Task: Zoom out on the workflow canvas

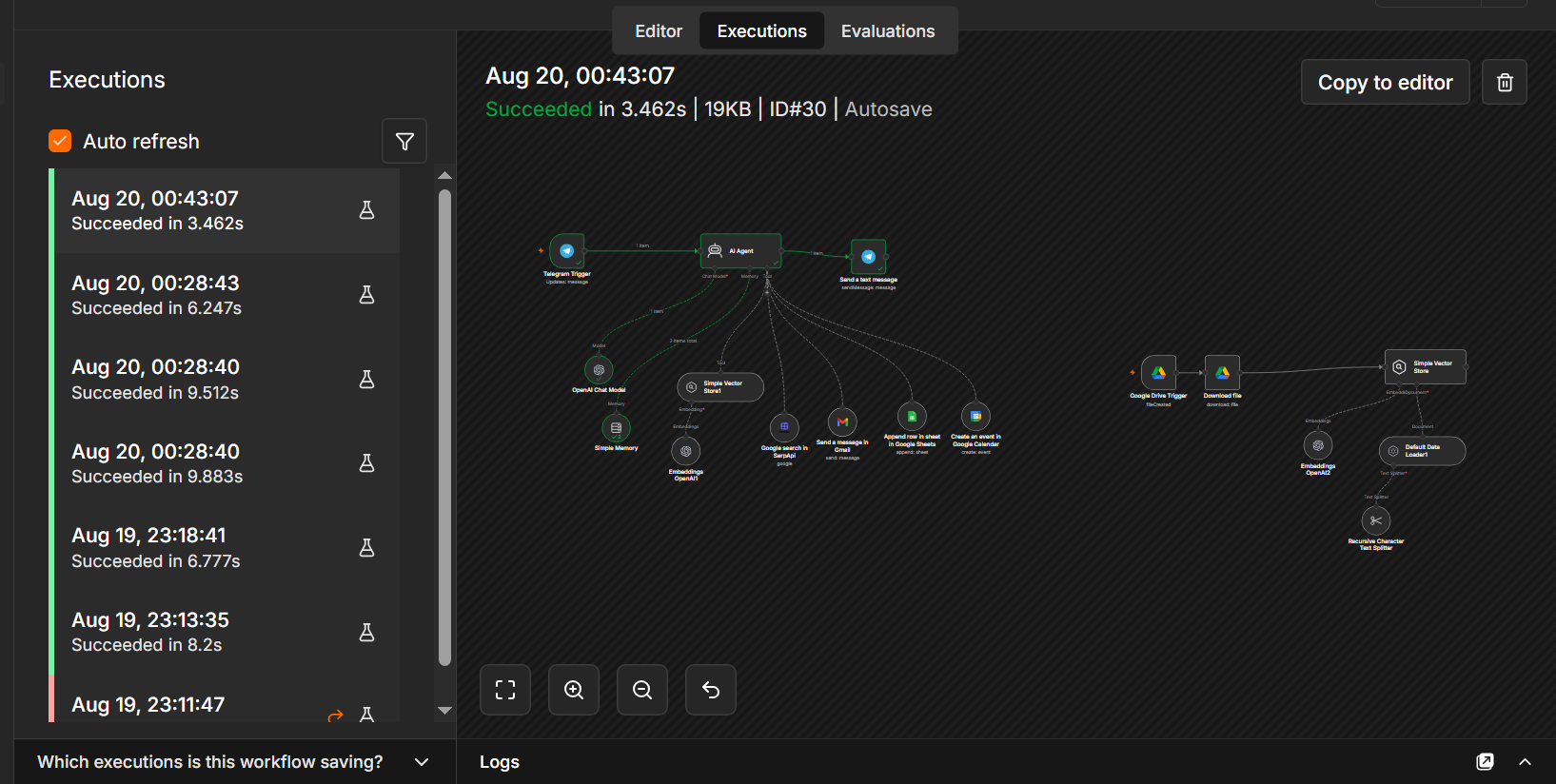Action: click(x=642, y=690)
